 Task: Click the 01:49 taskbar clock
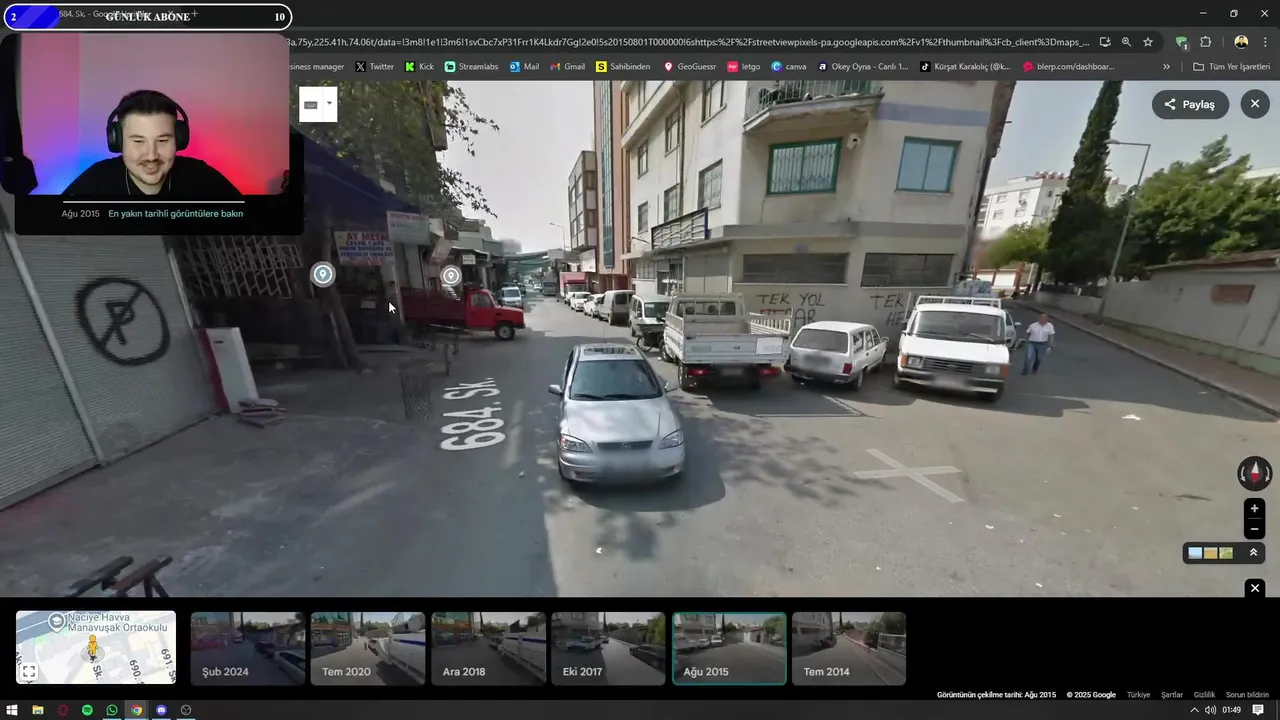1231,710
